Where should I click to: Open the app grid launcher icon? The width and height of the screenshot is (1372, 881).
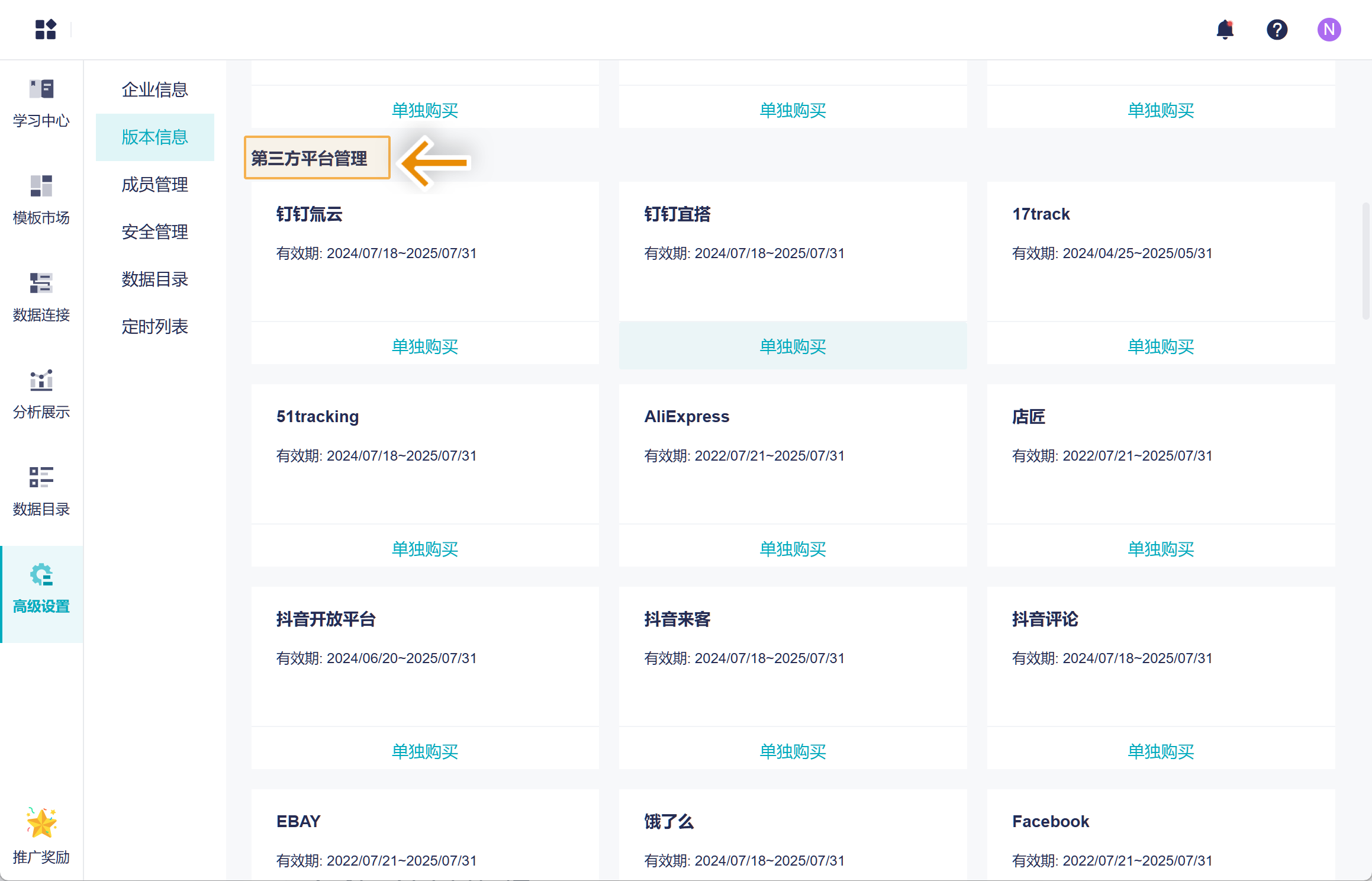click(46, 30)
